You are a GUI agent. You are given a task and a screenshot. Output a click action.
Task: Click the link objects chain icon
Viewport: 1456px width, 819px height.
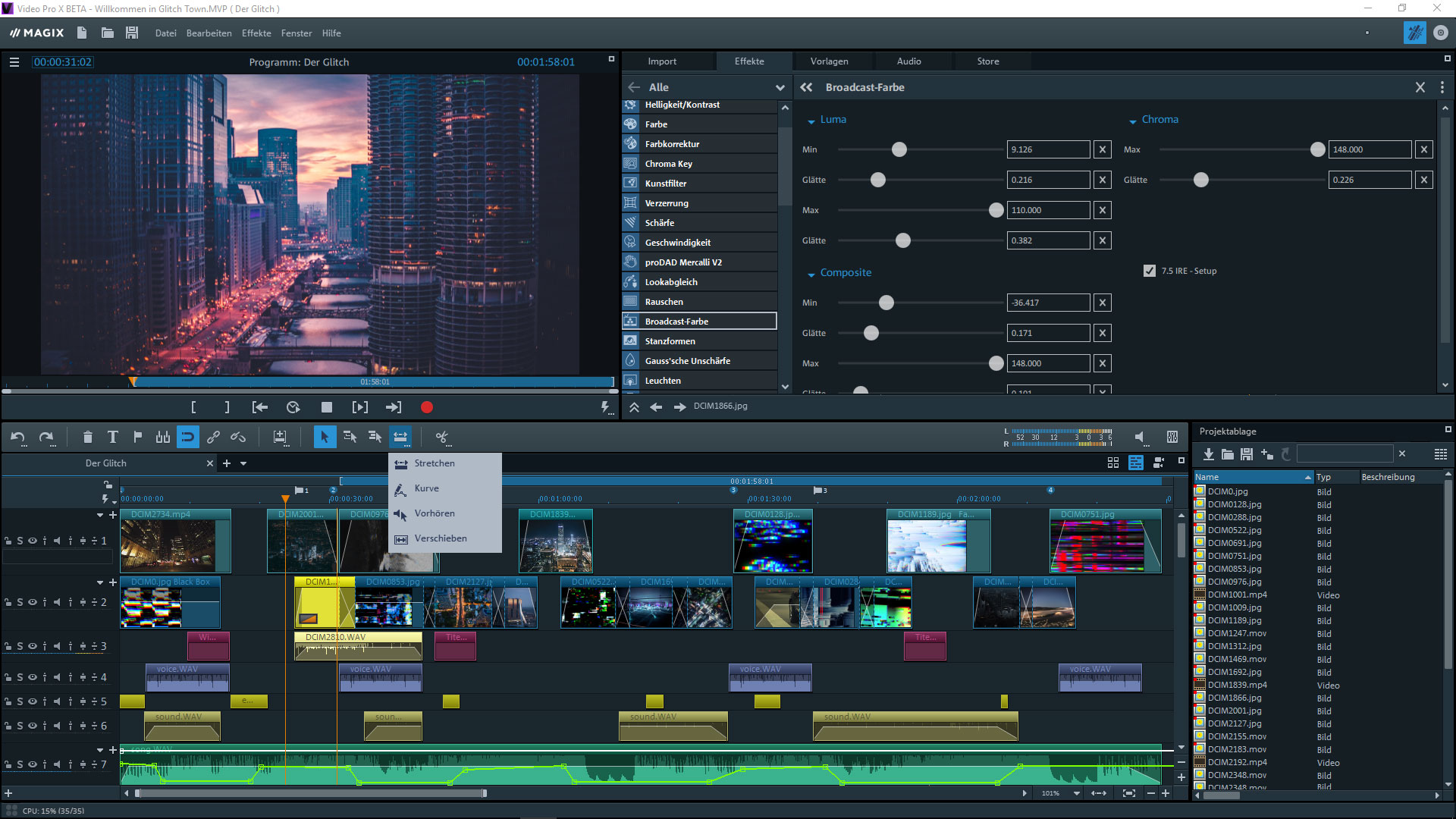(213, 437)
